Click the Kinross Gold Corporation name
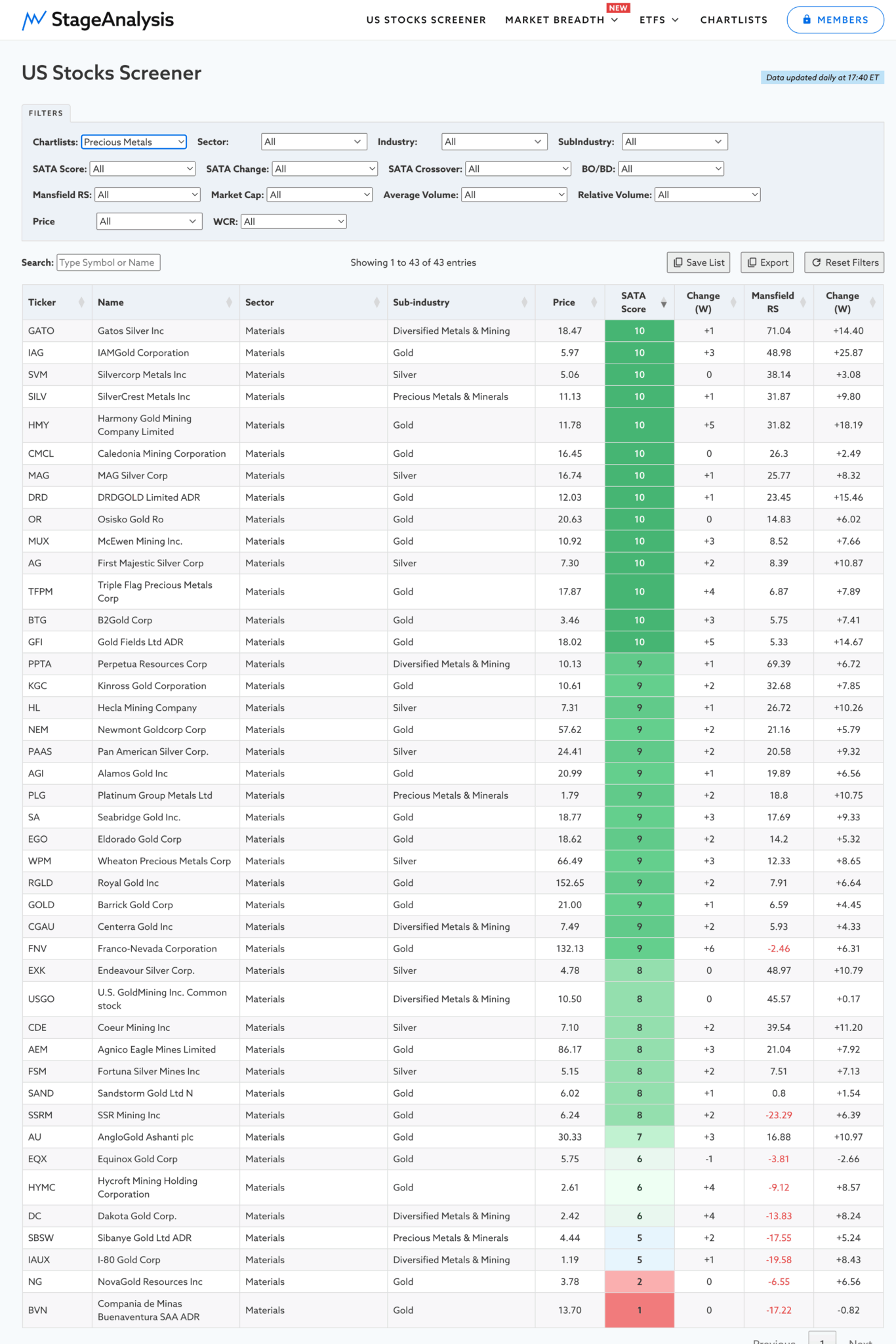 (x=152, y=686)
